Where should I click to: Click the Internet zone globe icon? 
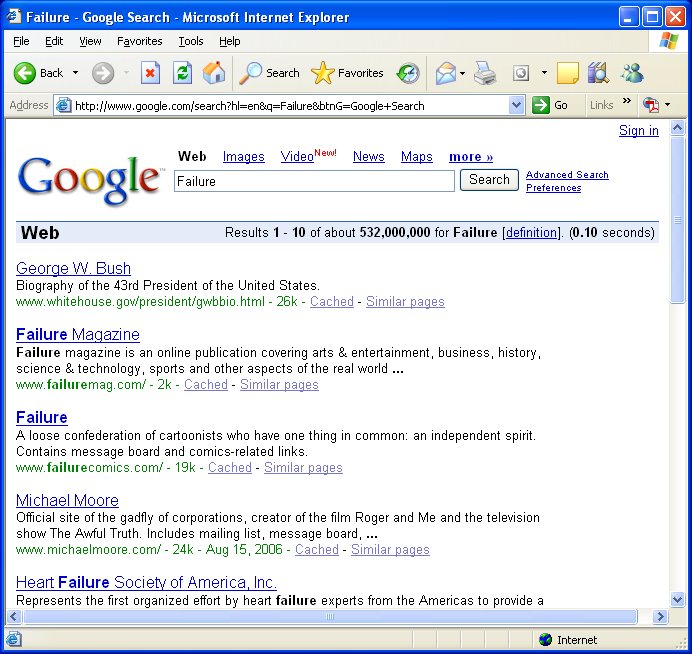point(546,639)
